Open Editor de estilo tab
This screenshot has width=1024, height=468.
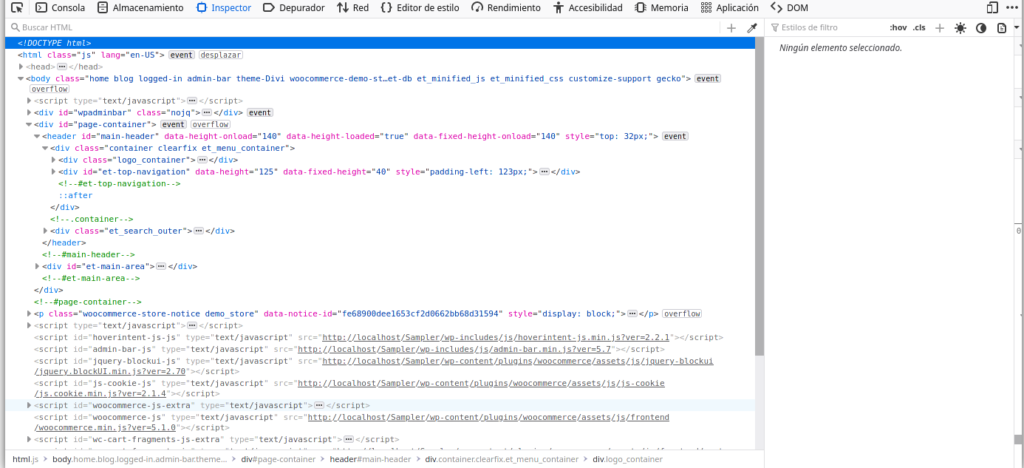click(419, 8)
